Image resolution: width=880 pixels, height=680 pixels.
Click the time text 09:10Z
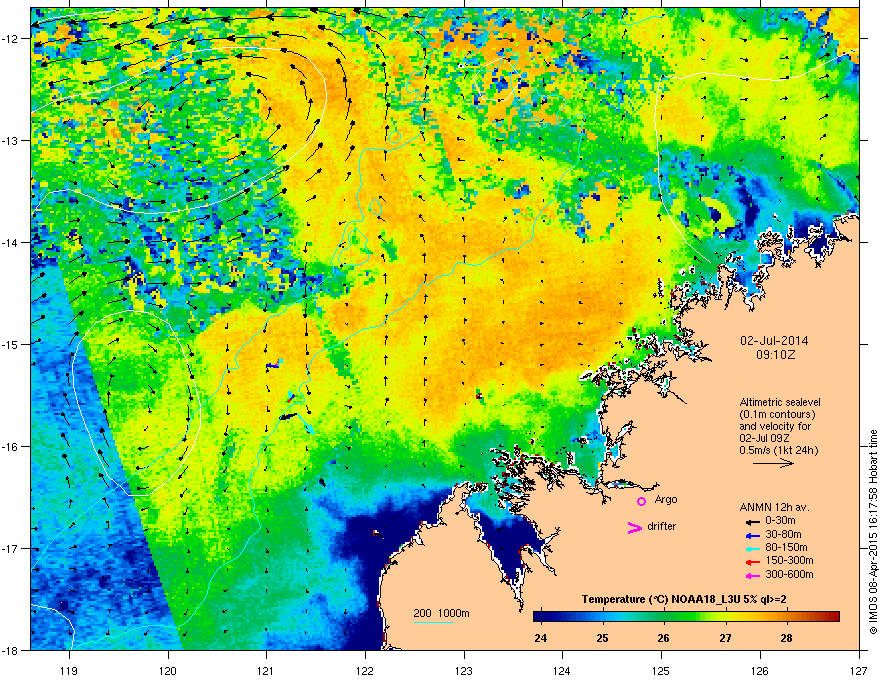point(775,355)
